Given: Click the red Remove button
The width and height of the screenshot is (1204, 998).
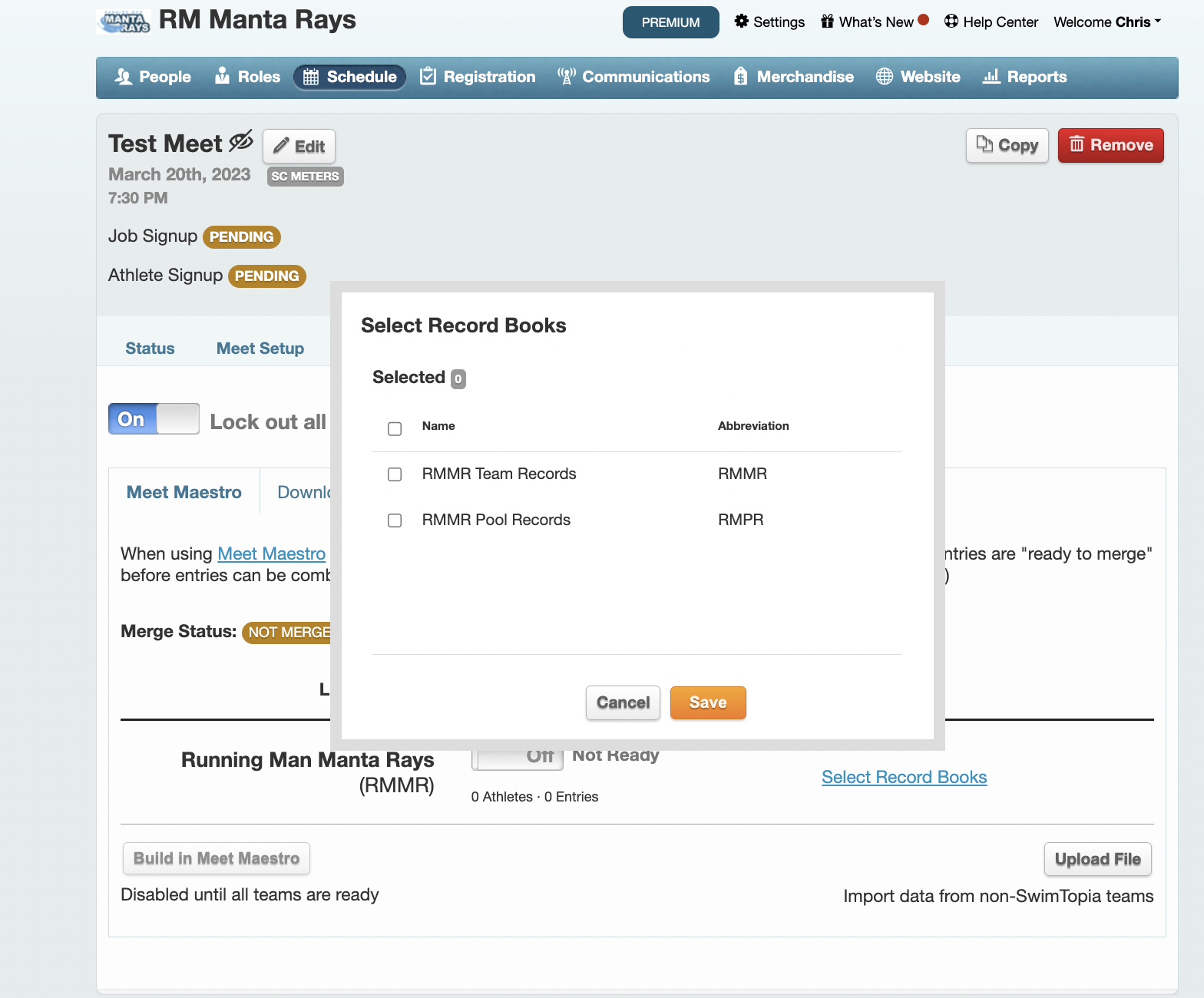Looking at the screenshot, I should click(x=1110, y=145).
